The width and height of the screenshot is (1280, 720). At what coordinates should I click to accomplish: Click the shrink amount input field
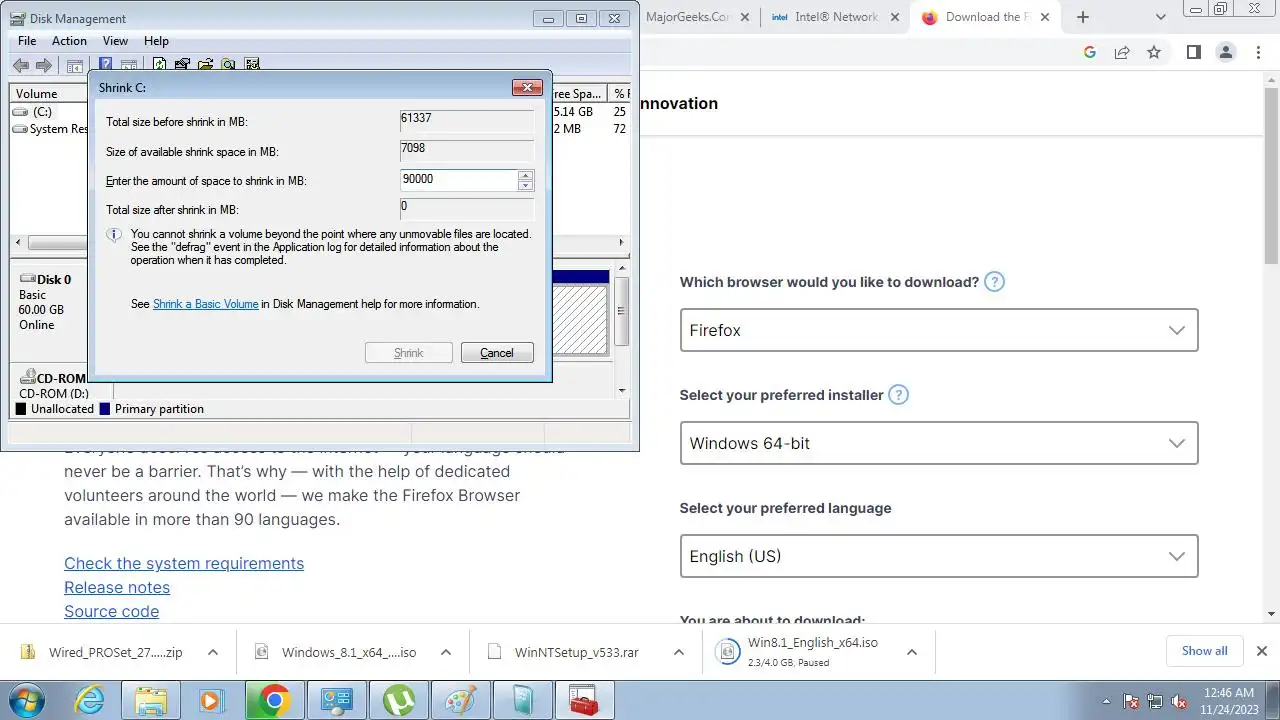458,180
